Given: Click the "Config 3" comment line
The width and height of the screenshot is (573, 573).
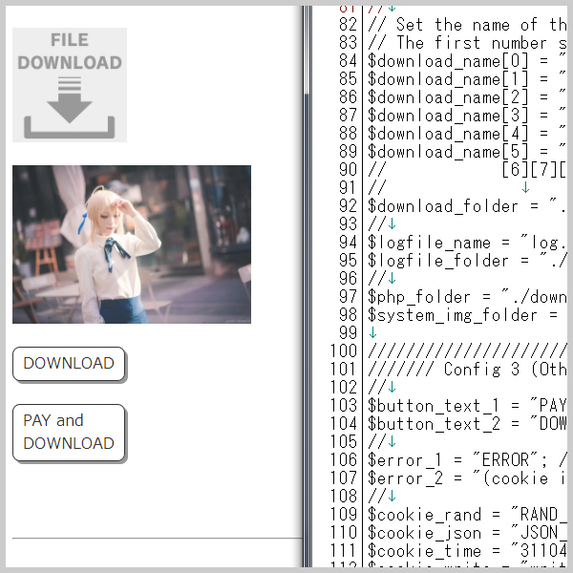Looking at the screenshot, I should click(x=467, y=369).
